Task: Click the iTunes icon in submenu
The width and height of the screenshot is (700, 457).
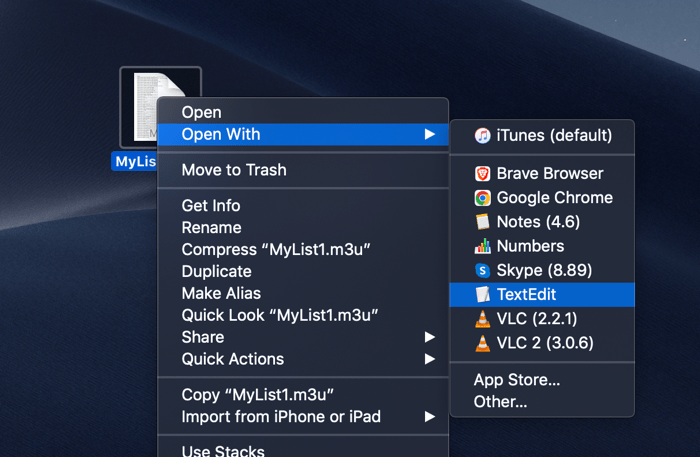Action: [x=482, y=135]
